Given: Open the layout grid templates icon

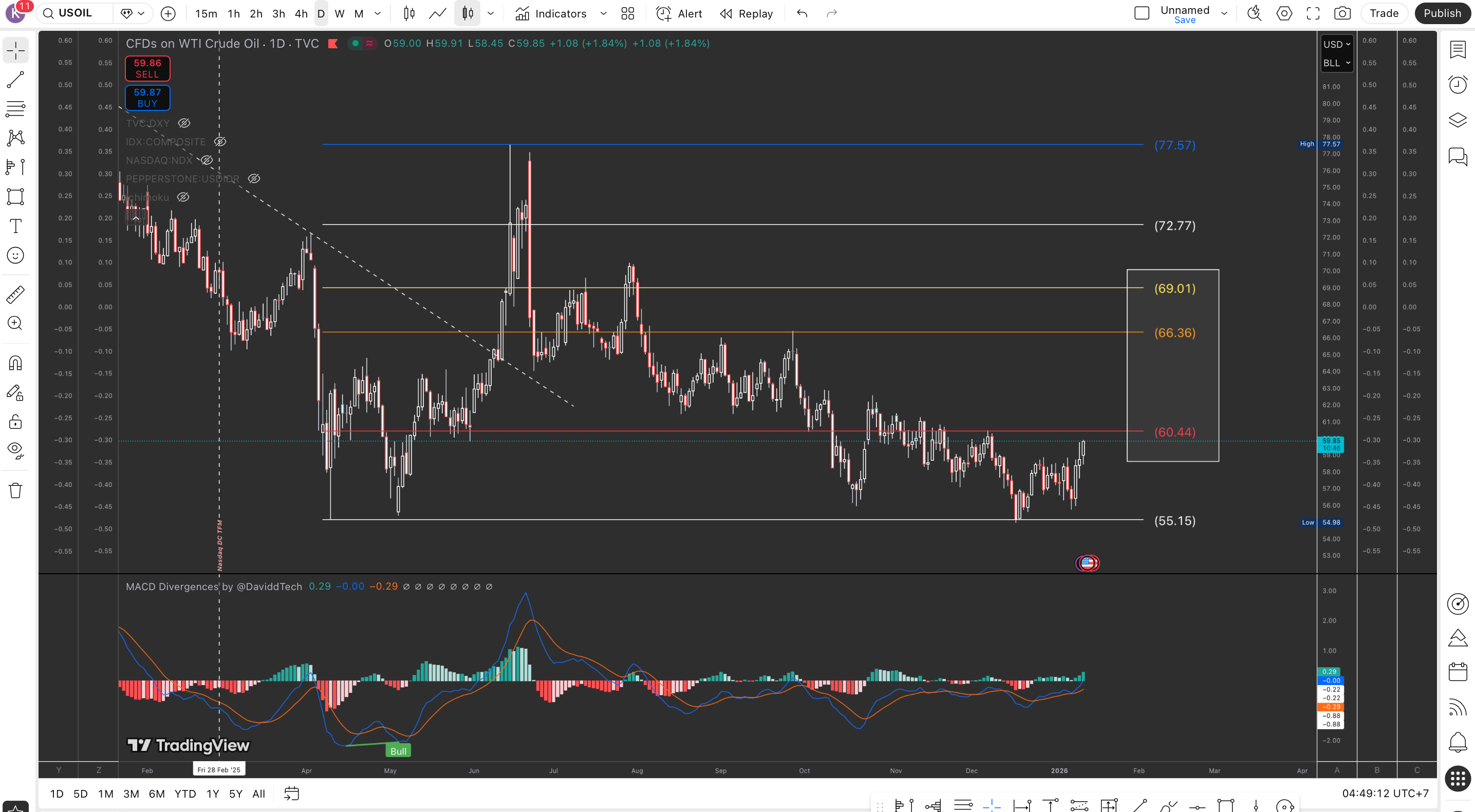Looking at the screenshot, I should coord(628,13).
